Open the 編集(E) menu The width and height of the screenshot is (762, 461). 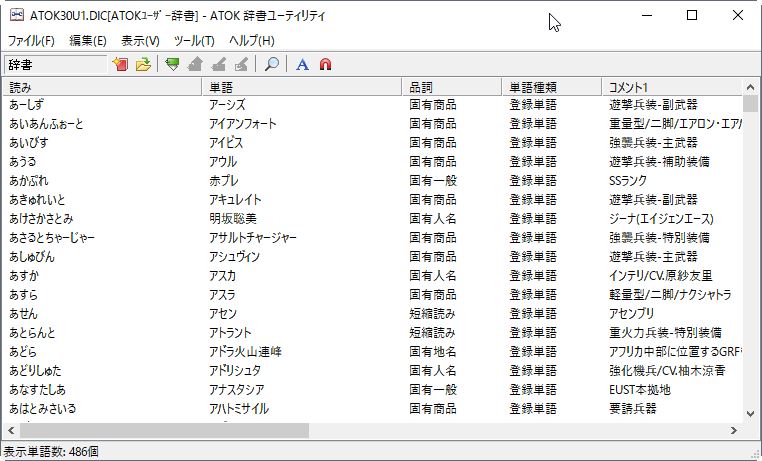pos(87,41)
